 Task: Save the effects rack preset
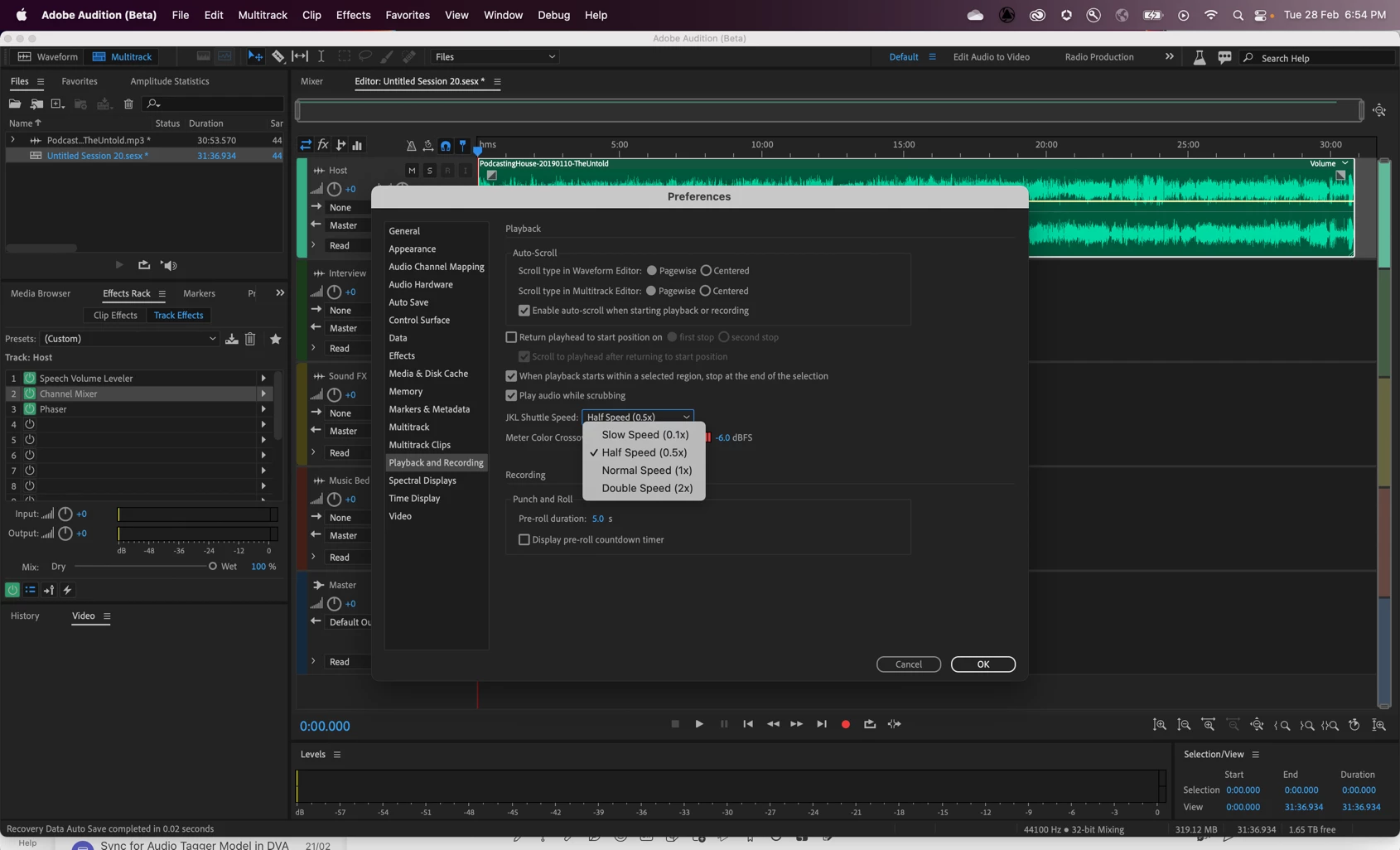232,339
